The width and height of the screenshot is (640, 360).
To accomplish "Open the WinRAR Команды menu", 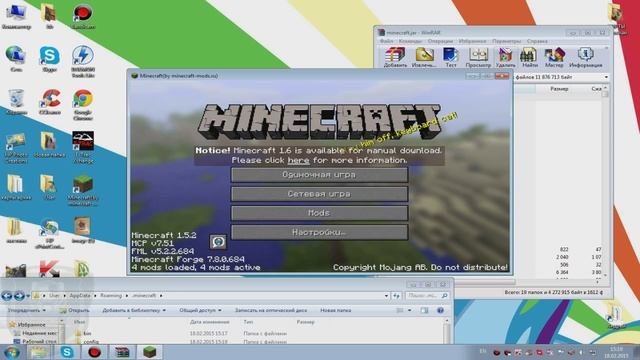I will pyautogui.click(x=410, y=41).
